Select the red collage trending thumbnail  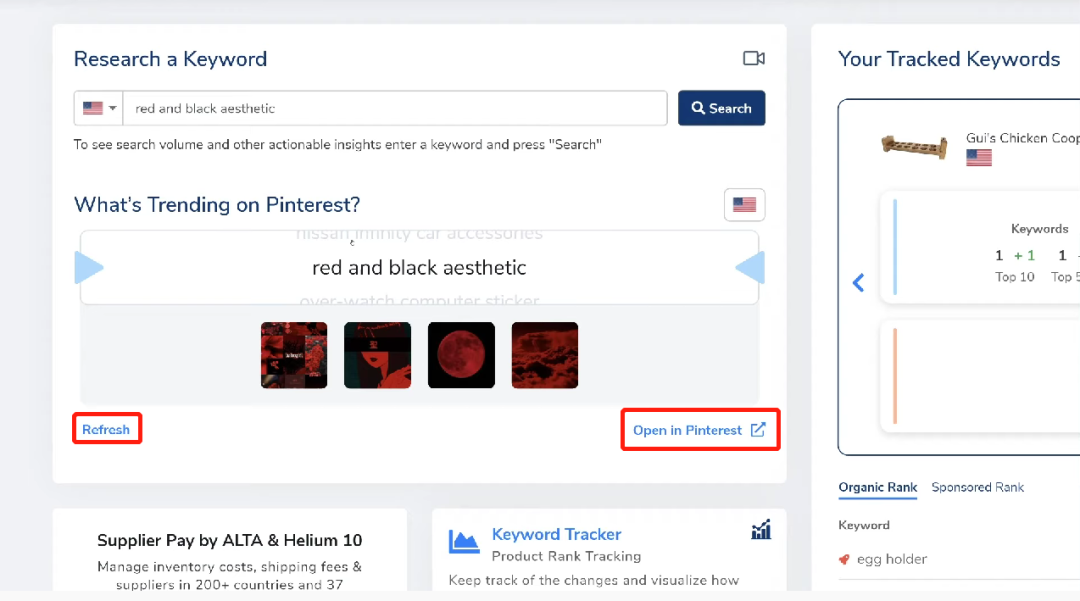click(x=294, y=355)
